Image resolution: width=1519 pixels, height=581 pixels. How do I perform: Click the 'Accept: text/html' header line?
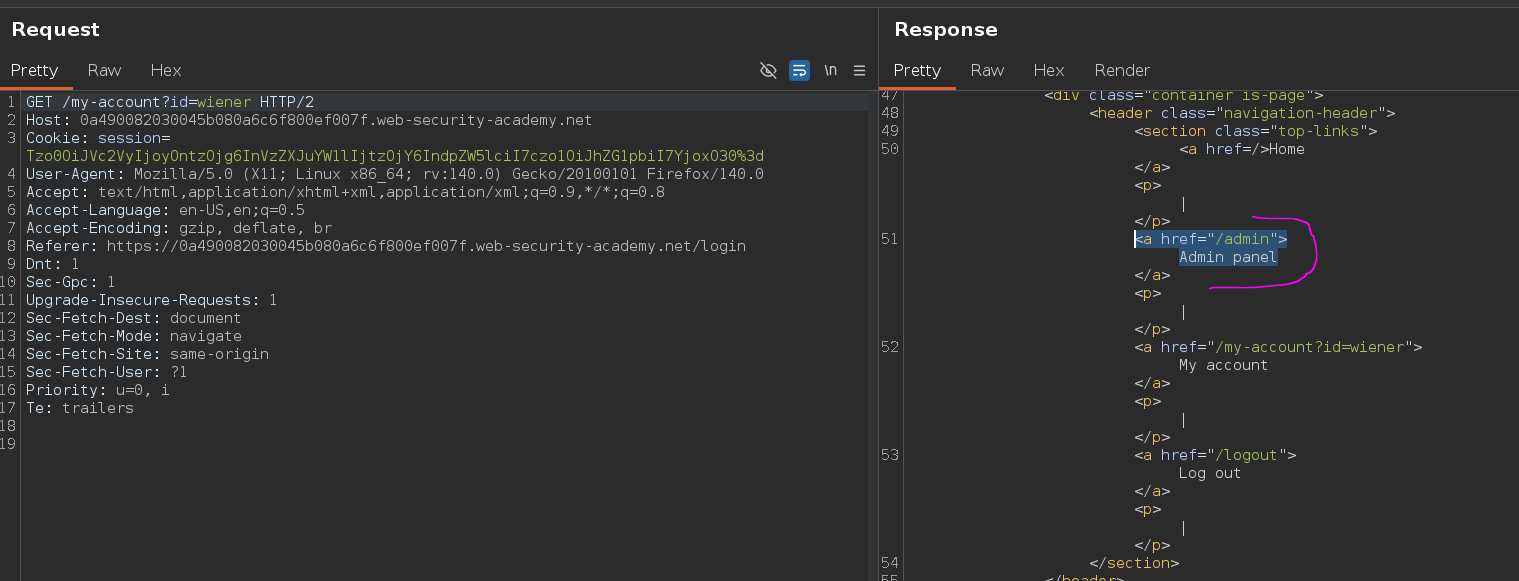click(x=345, y=192)
